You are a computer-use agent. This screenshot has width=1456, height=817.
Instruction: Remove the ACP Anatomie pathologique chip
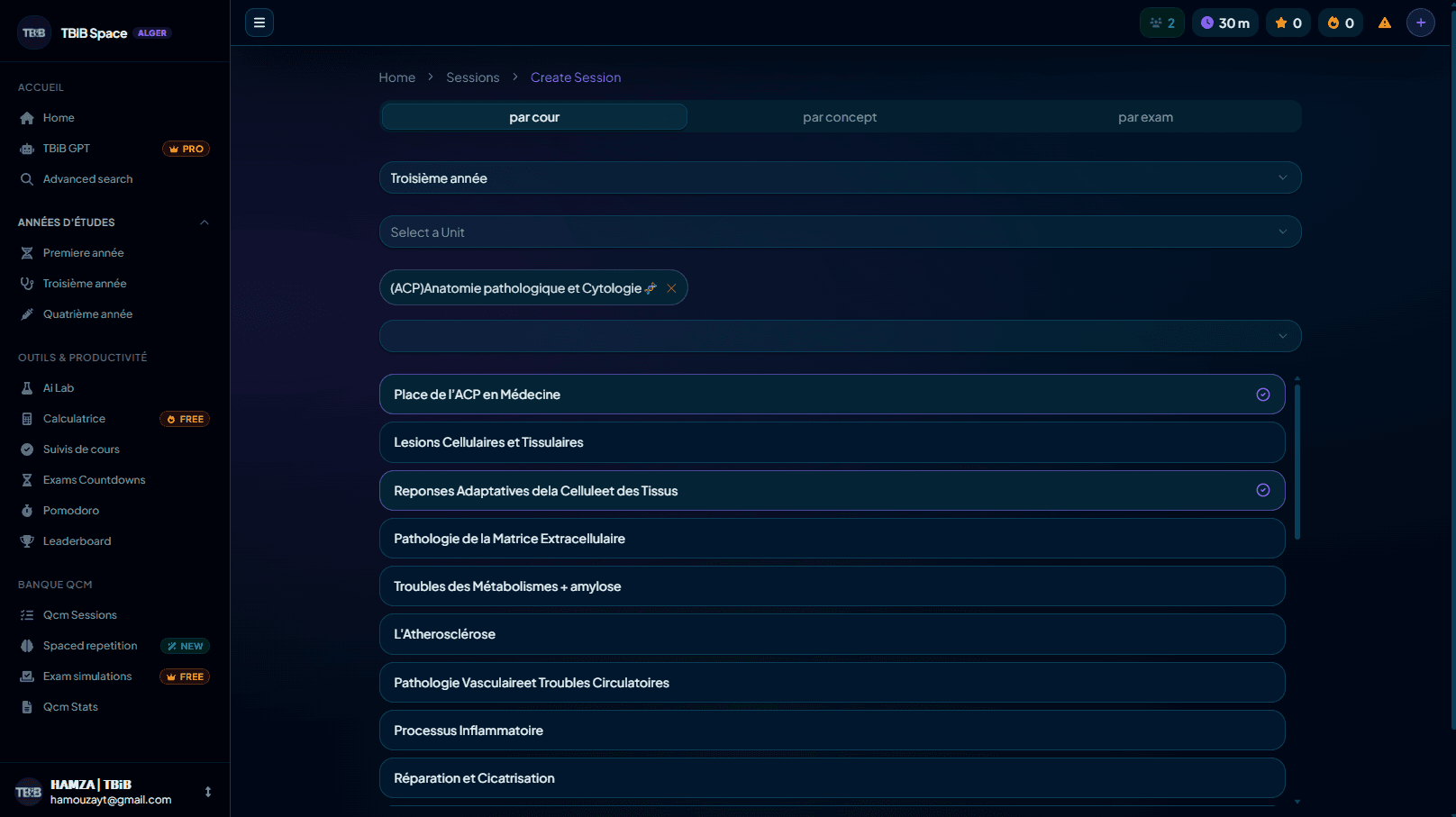point(671,288)
